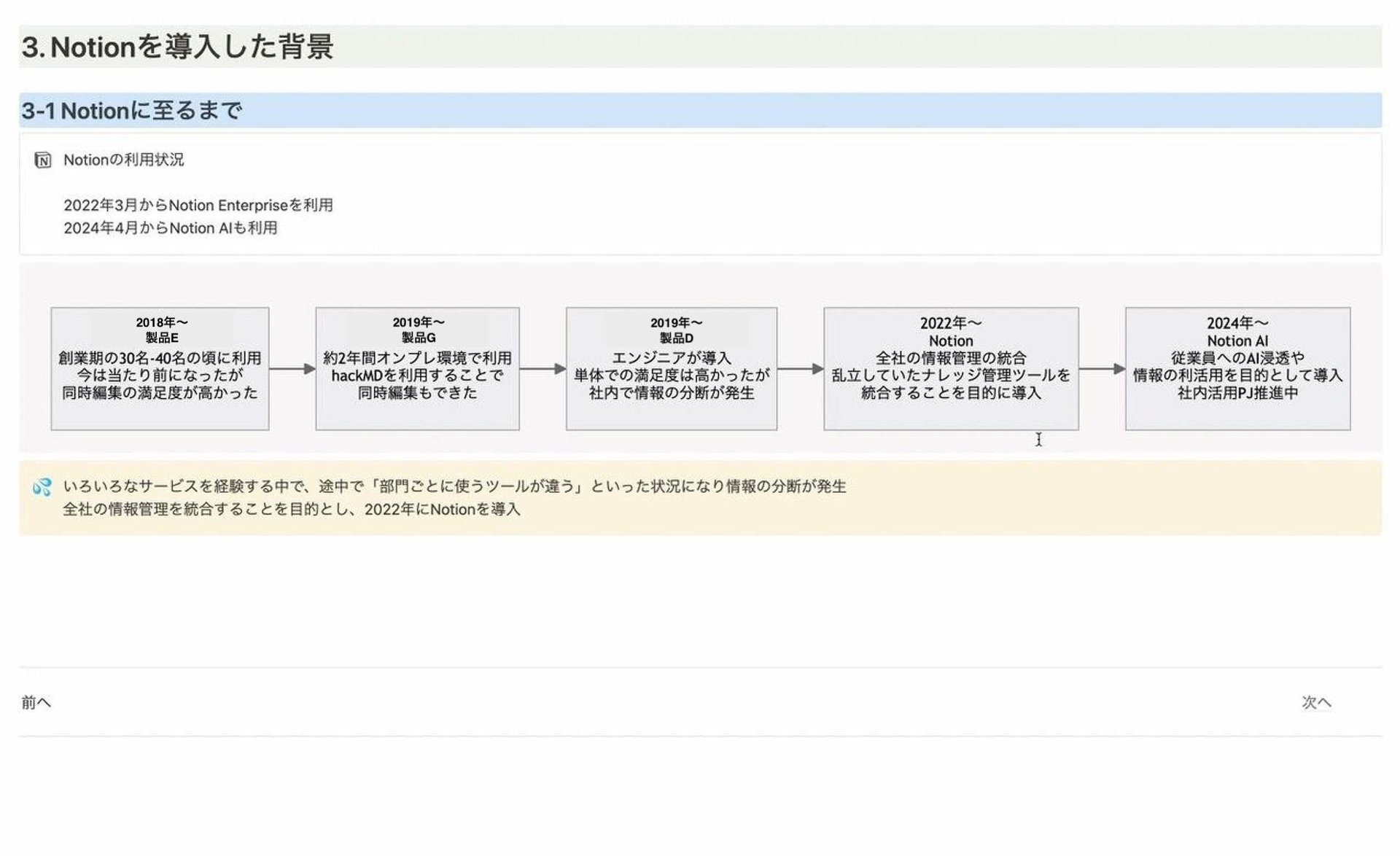
Task: Click the line 2022年3月からNotion Enterpriseを利用
Action: pyautogui.click(x=198, y=205)
